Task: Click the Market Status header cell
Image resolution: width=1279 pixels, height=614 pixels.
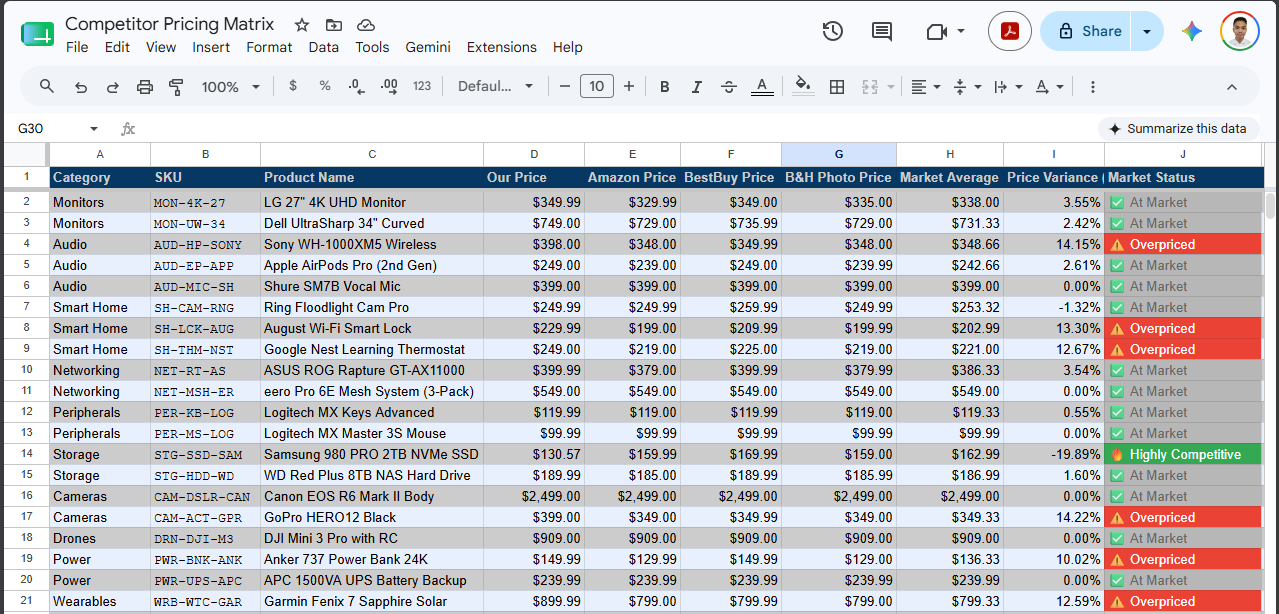Action: point(1184,177)
